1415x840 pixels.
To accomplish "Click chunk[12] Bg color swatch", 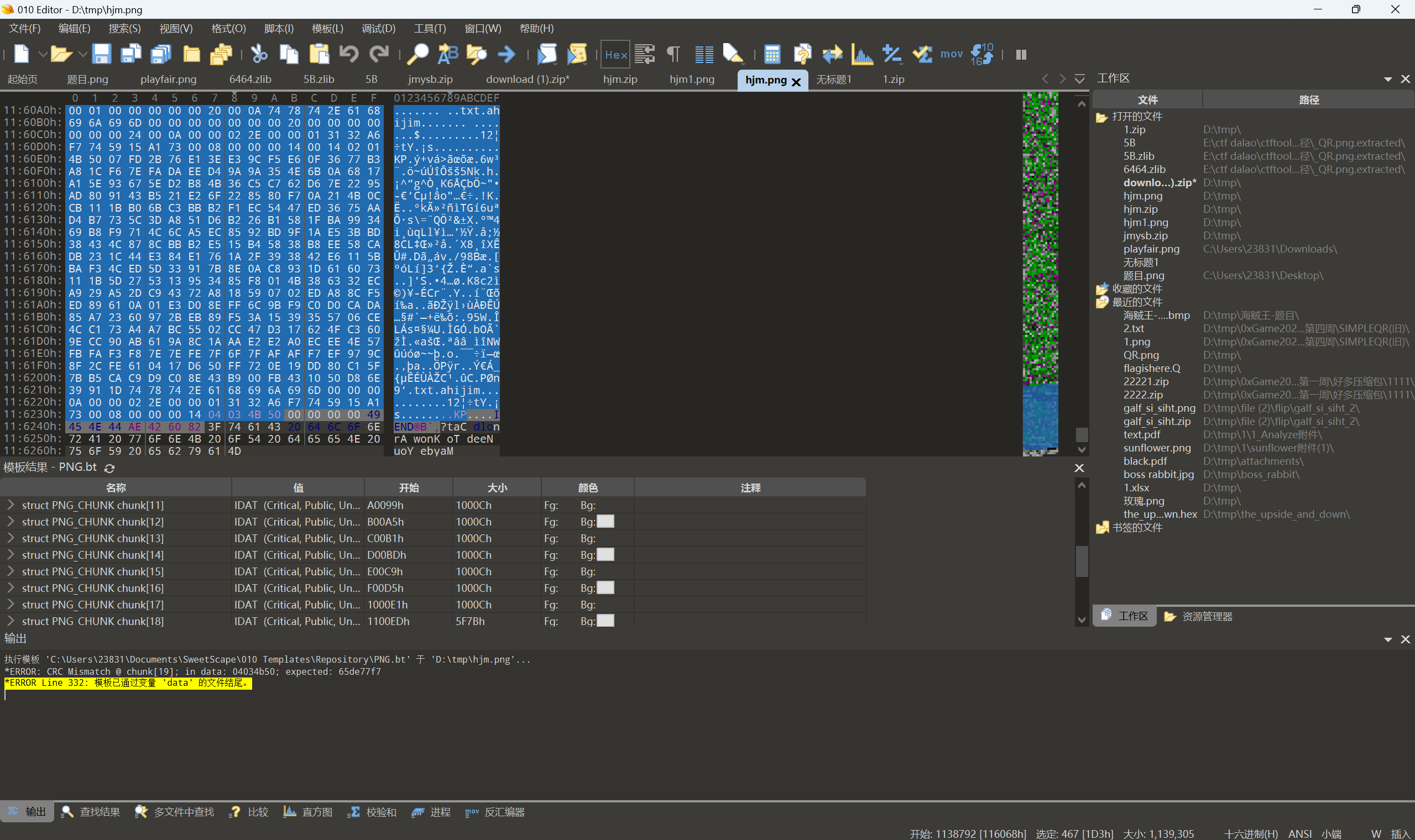I will [605, 521].
